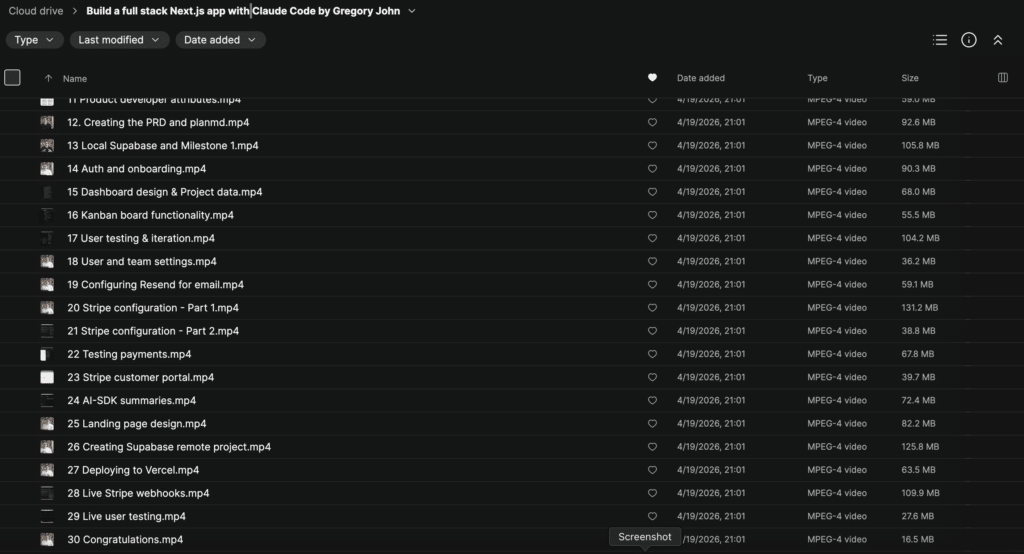Heart the 19 Configuring Resend for email file
Image resolution: width=1024 pixels, height=554 pixels.
[652, 285]
